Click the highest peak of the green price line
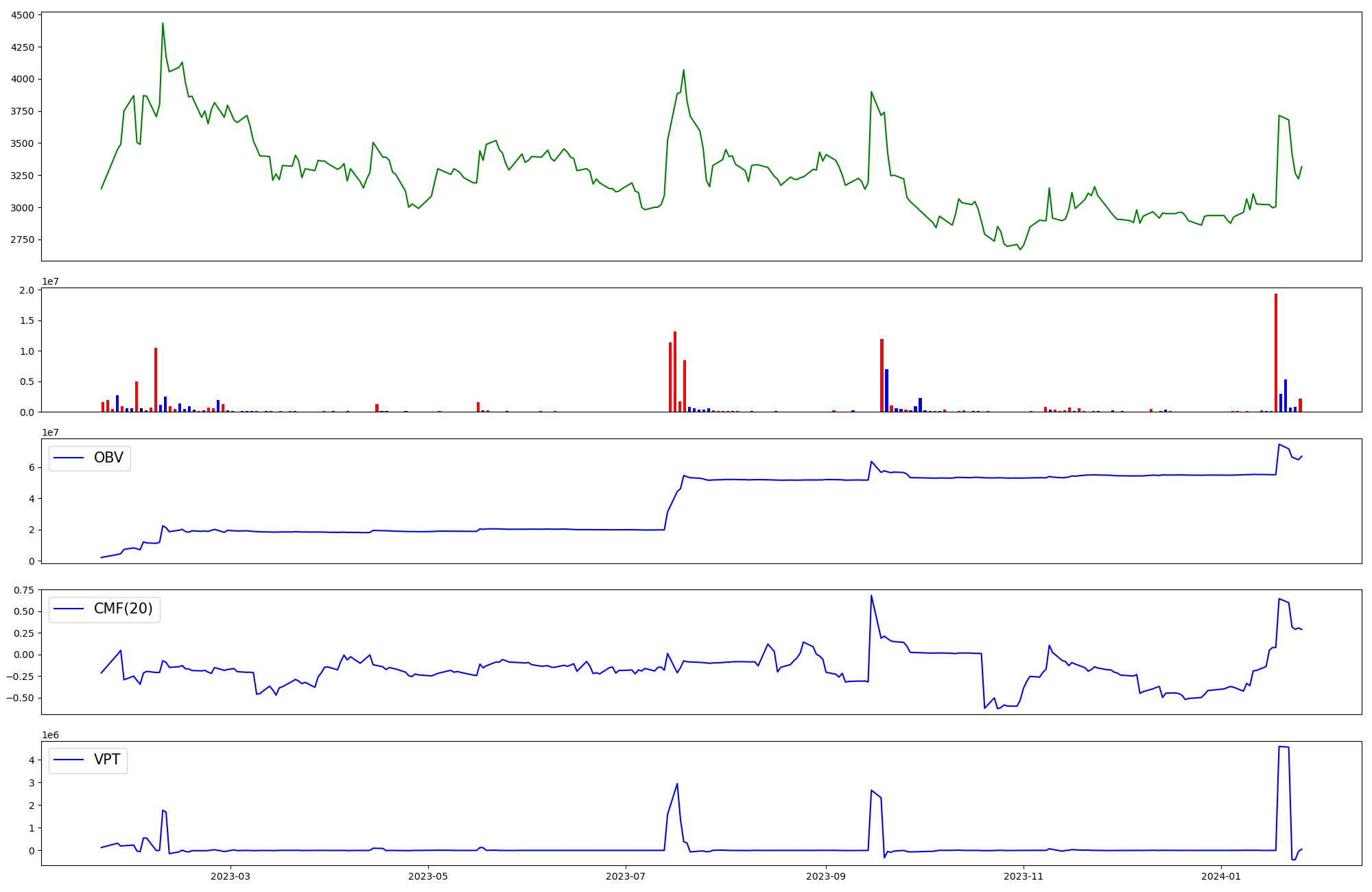Image resolution: width=1372 pixels, height=892 pixels. point(163,24)
